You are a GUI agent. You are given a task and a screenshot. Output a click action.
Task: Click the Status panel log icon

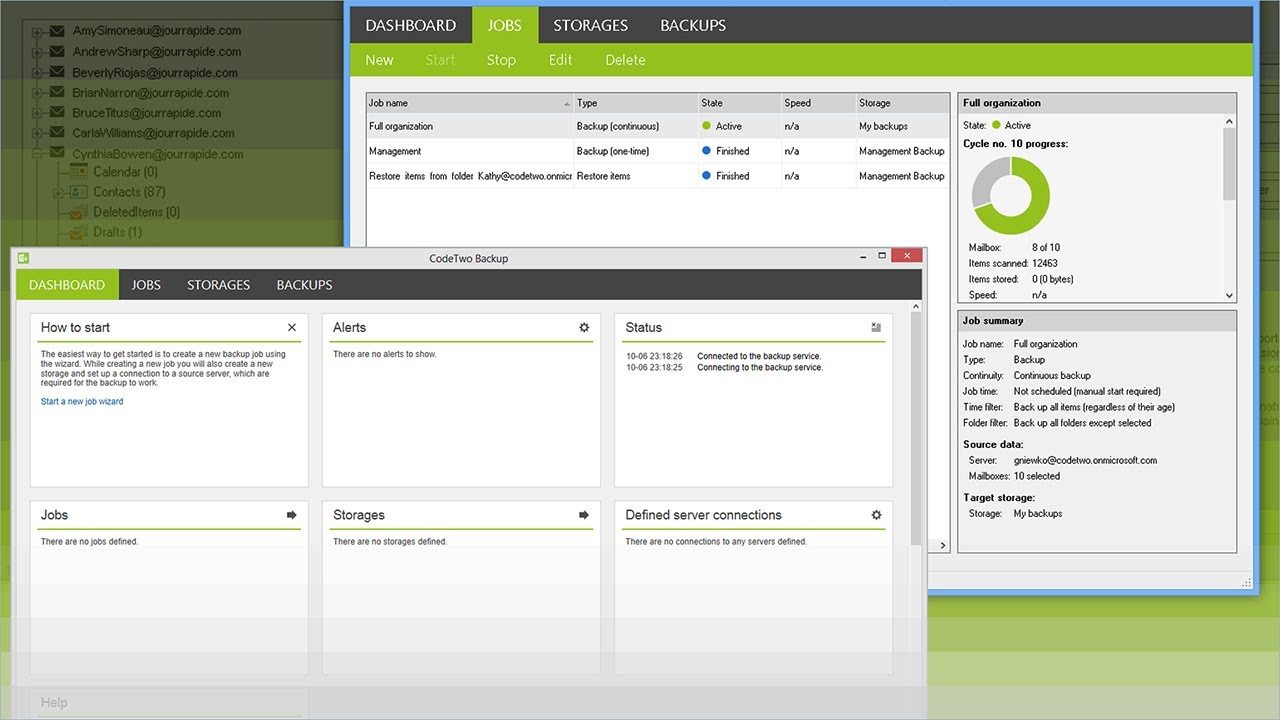876,327
